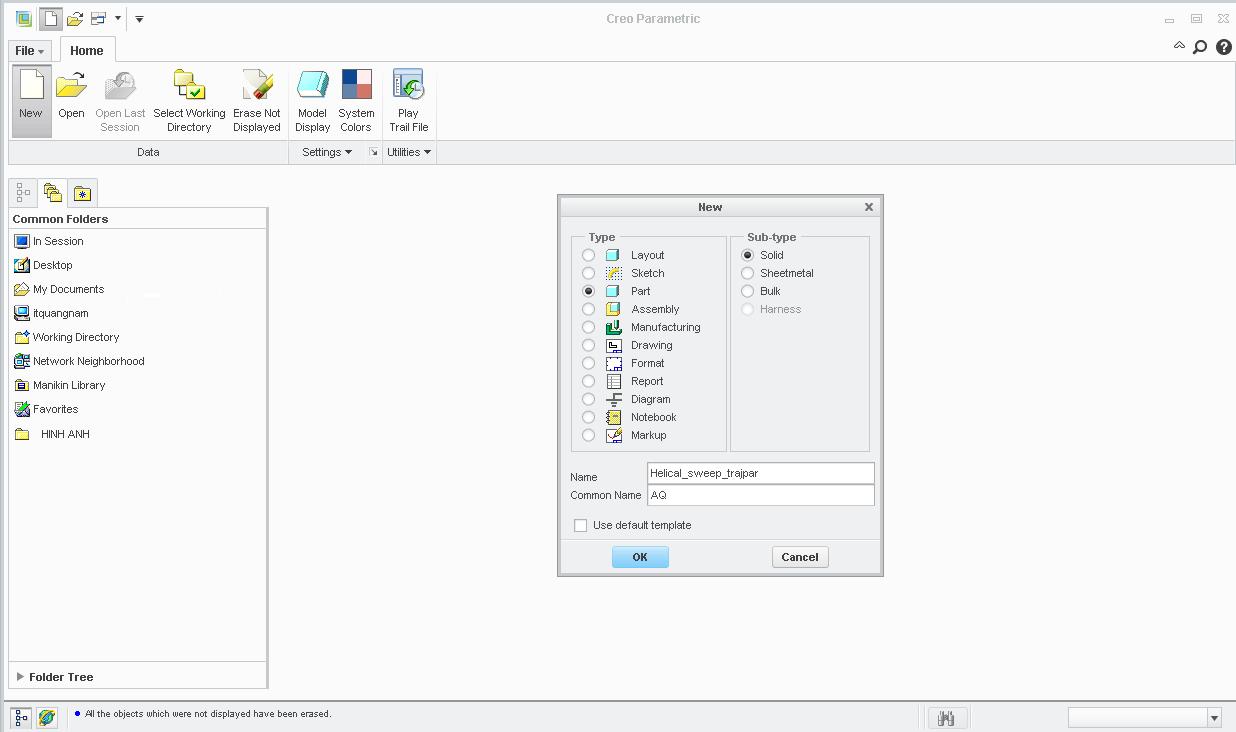Click OK in the New dialog
Image resolution: width=1236 pixels, height=732 pixels.
click(x=640, y=557)
